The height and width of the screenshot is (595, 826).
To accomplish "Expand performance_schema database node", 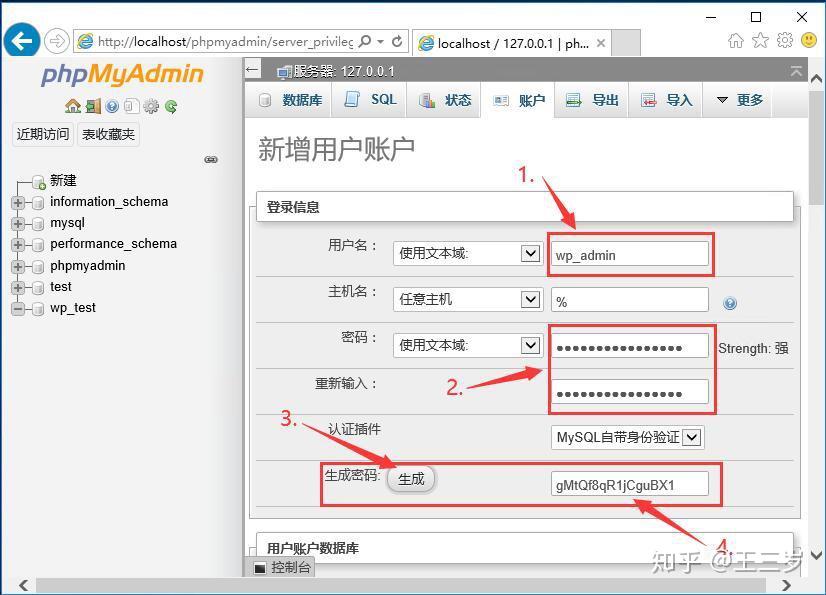I will coord(17,245).
